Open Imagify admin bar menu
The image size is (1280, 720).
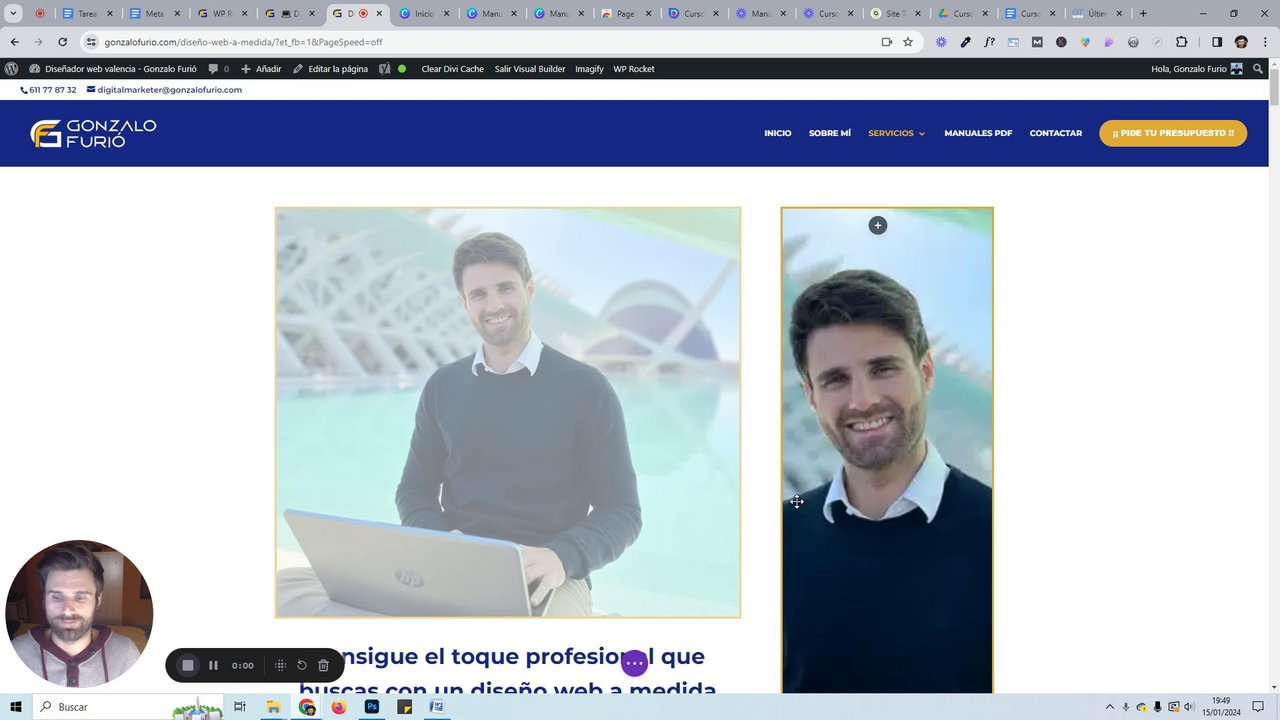click(x=589, y=69)
